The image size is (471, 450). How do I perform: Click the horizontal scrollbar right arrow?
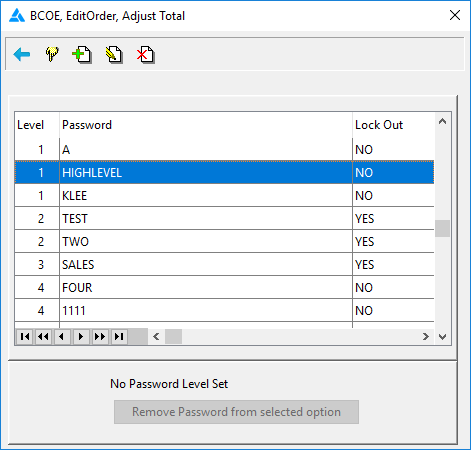(426, 337)
